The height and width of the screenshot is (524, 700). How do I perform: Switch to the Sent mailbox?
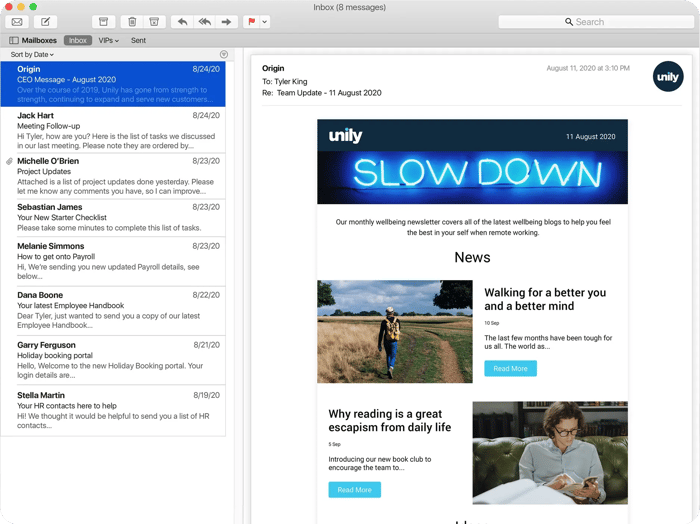click(138, 40)
